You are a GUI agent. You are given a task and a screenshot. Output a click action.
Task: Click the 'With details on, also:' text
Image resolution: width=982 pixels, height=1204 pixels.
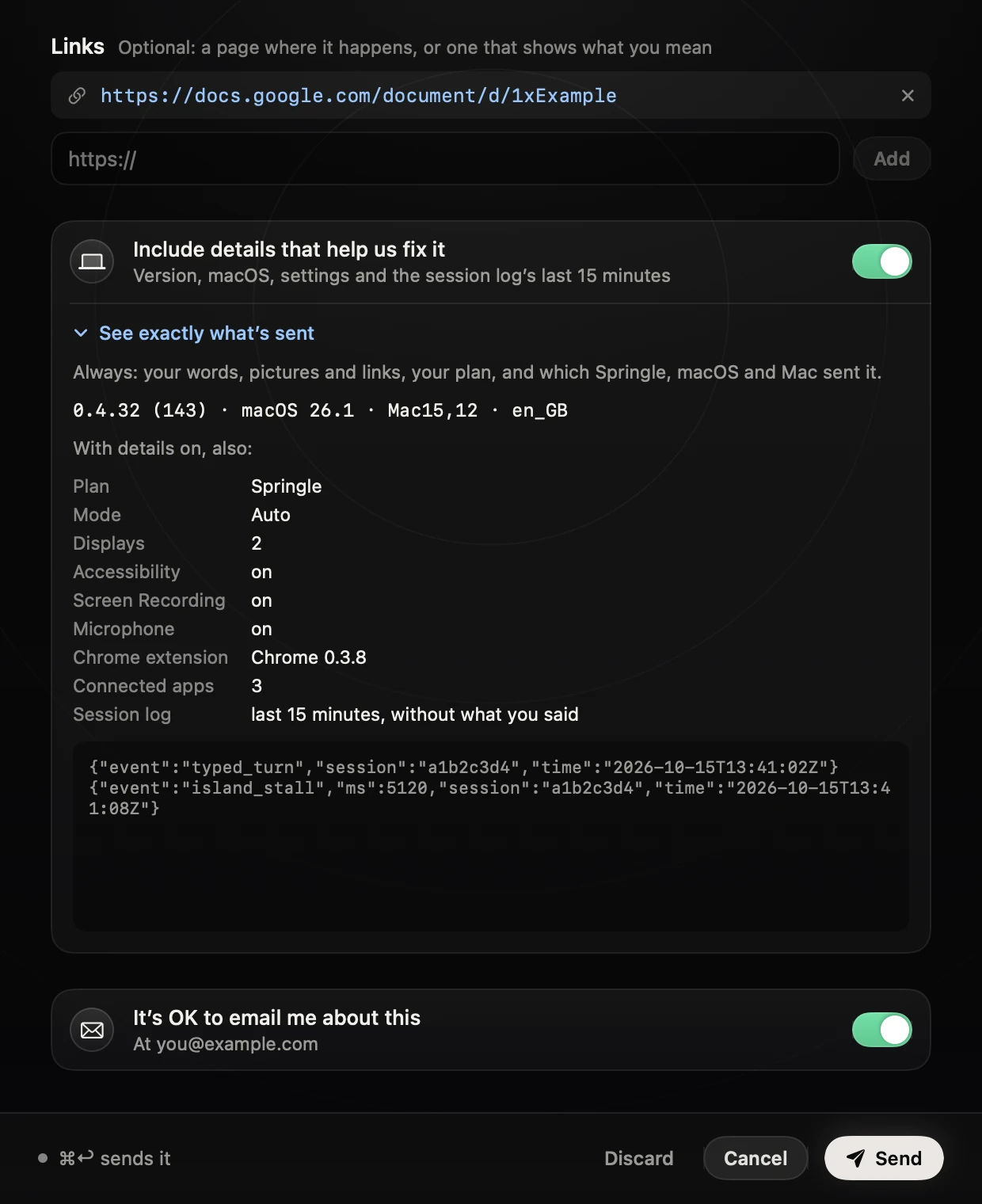point(162,448)
